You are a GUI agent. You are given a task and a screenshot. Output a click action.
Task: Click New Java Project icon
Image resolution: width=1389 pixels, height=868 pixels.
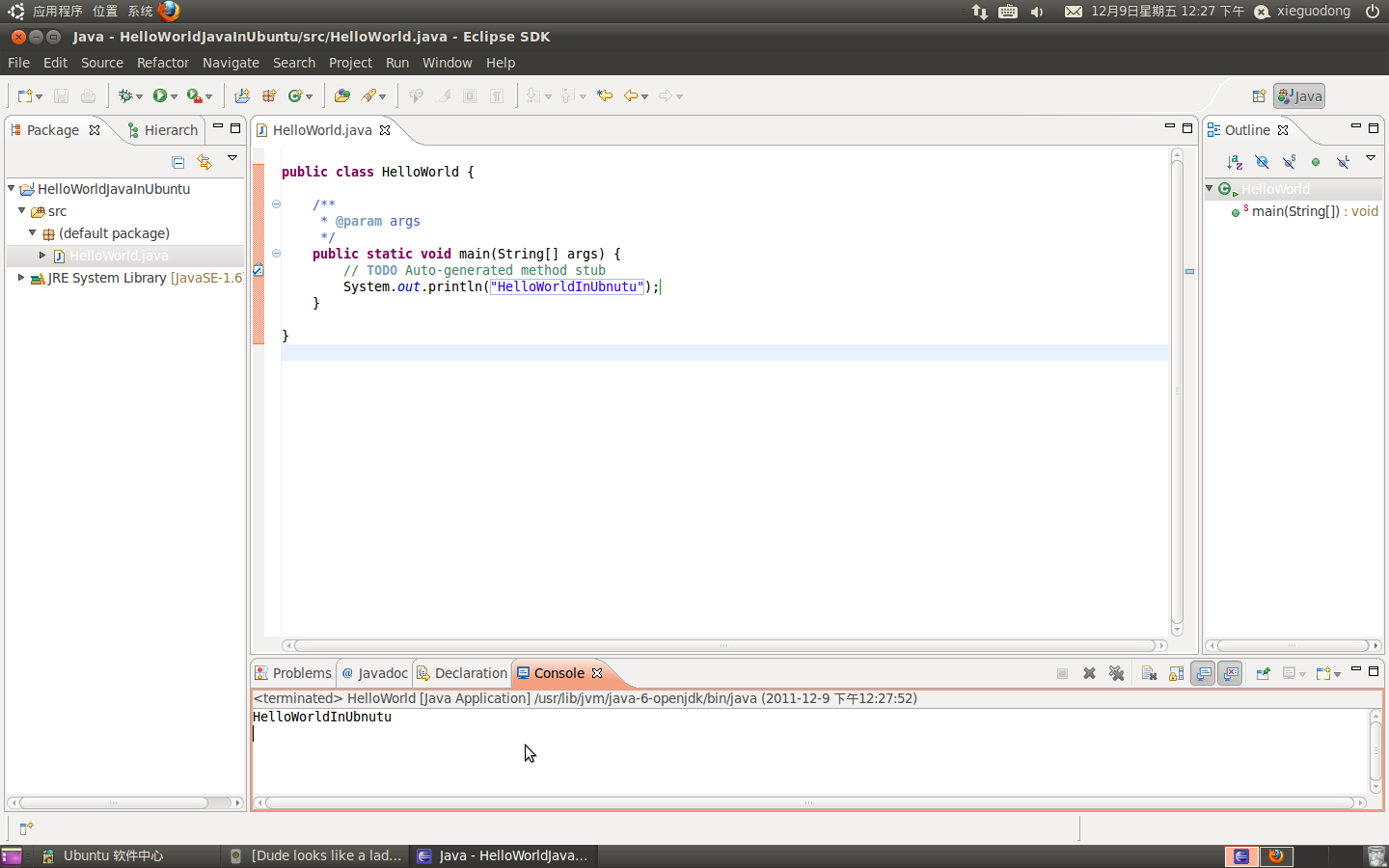(x=242, y=95)
